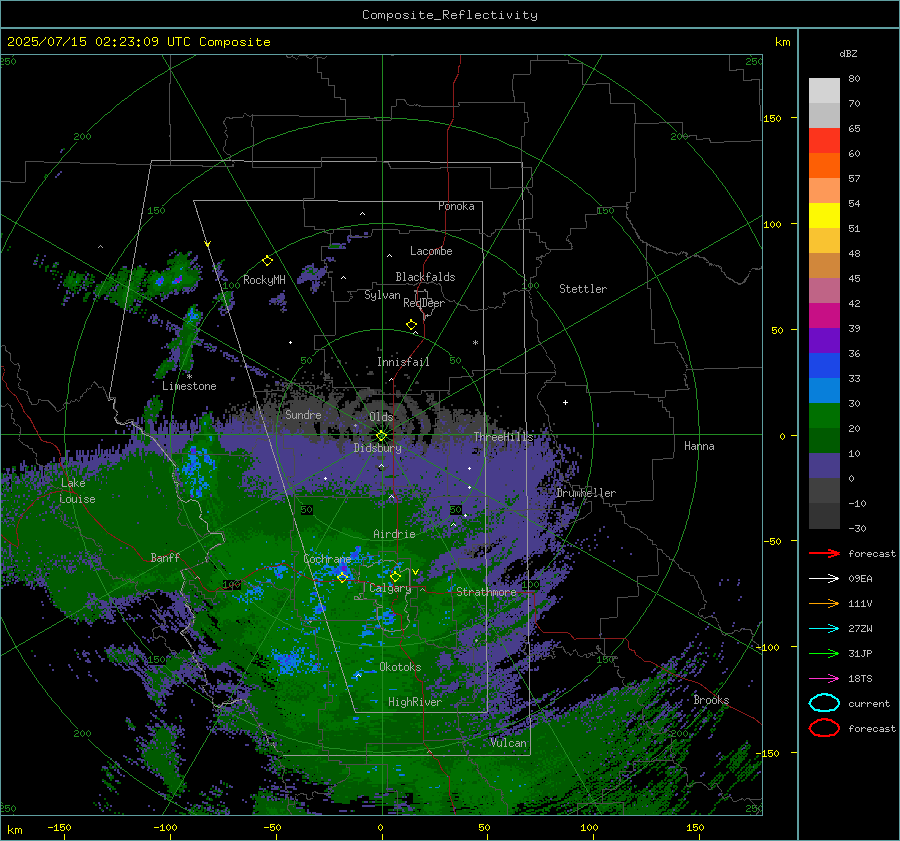
Task: Click the RedDeer label on map
Action: tap(424, 303)
